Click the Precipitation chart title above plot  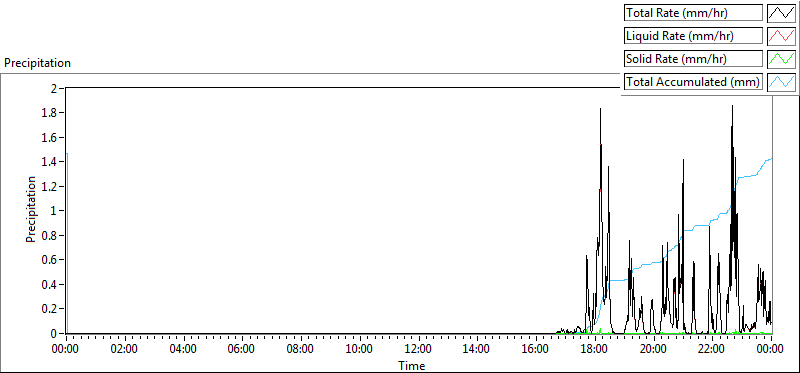[37, 63]
